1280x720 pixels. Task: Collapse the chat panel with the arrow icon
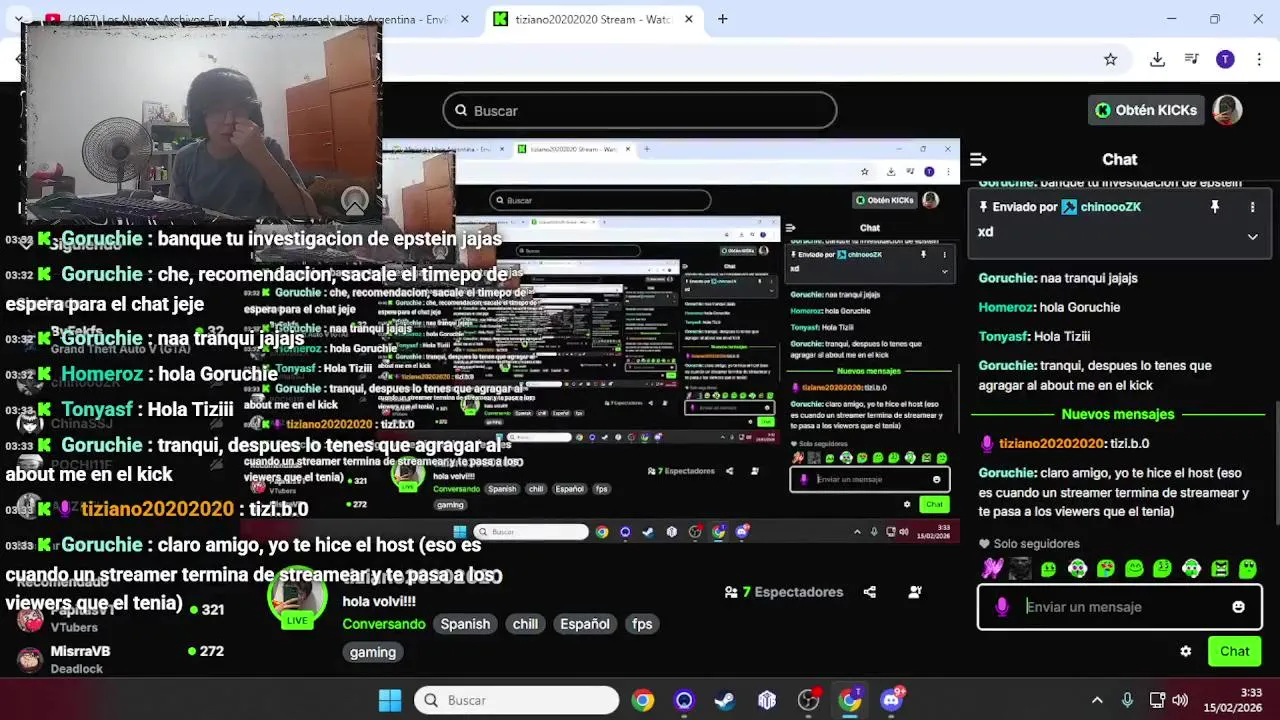pos(978,159)
